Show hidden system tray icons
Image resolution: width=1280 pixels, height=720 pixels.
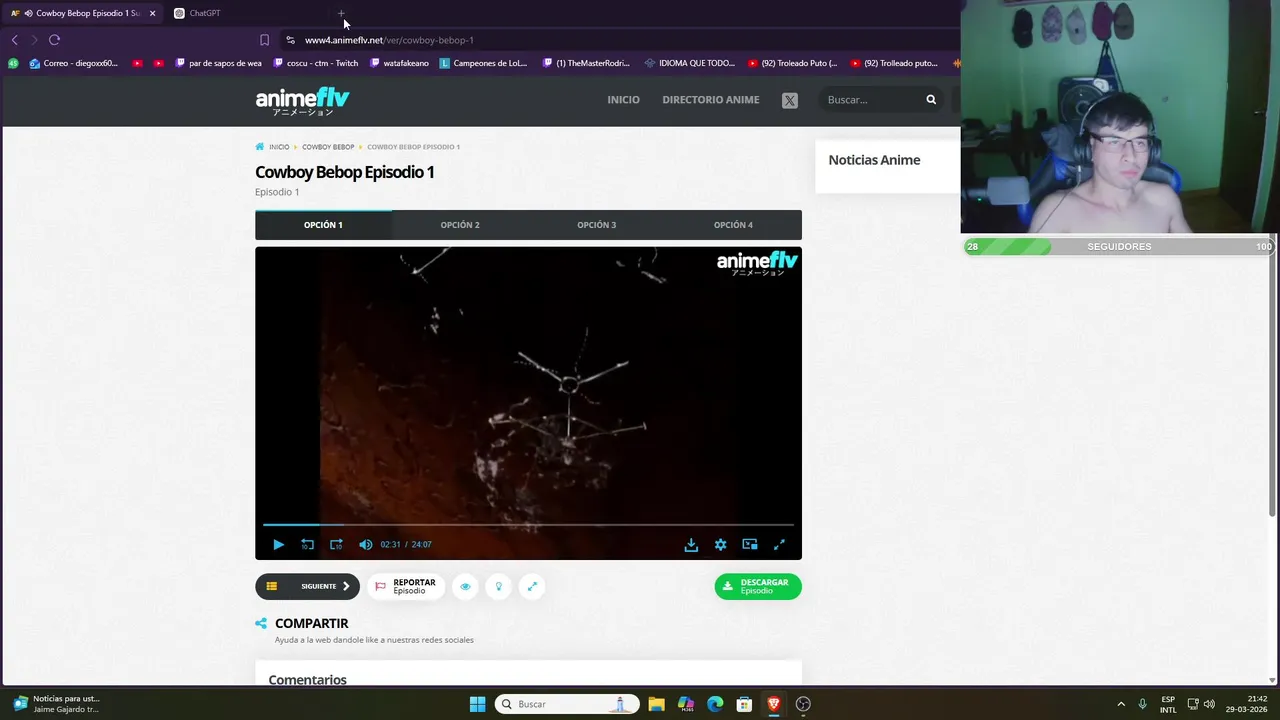tap(1121, 704)
